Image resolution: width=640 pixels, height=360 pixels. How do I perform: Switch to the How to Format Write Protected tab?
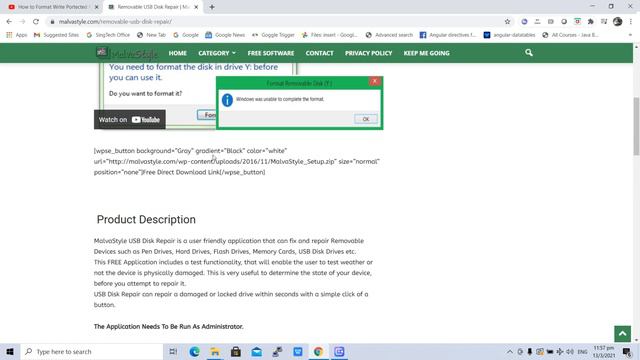tap(52, 7)
